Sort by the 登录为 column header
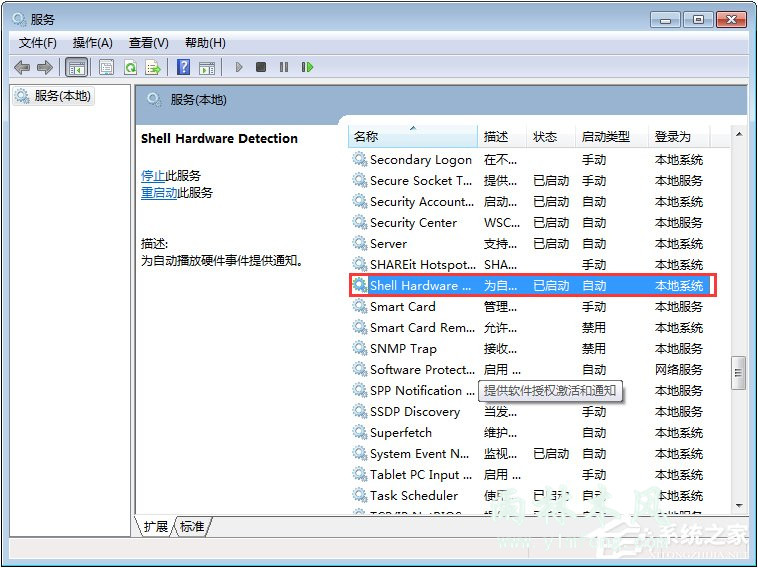The width and height of the screenshot is (758, 568). point(679,137)
